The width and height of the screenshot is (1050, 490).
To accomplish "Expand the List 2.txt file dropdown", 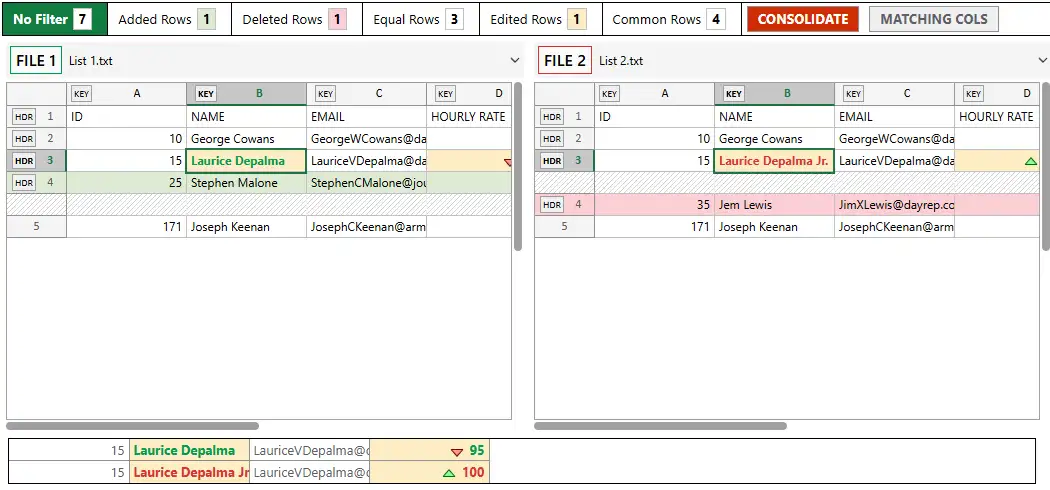I will (1042, 61).
